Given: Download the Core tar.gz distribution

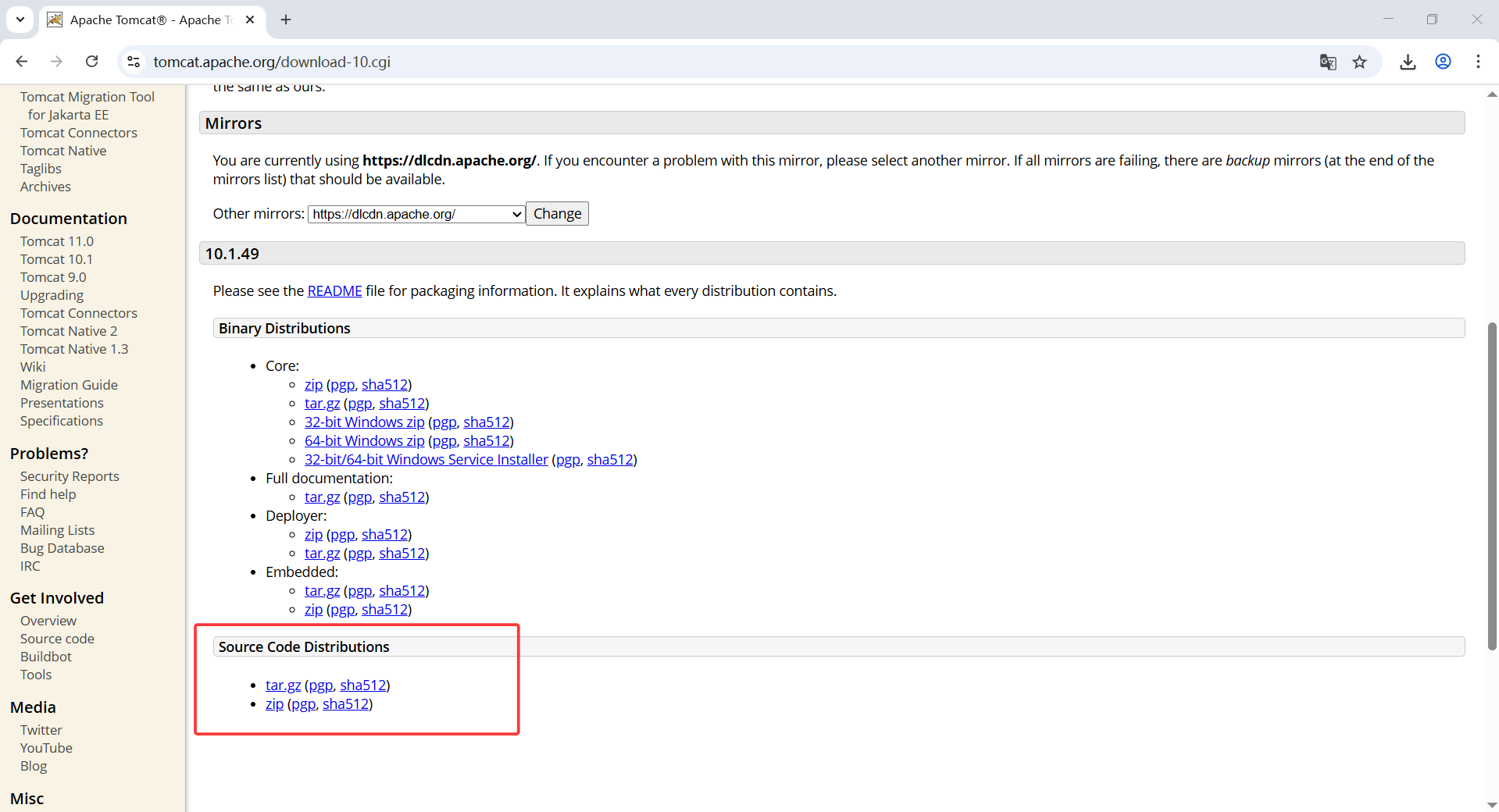Looking at the screenshot, I should tap(322, 404).
